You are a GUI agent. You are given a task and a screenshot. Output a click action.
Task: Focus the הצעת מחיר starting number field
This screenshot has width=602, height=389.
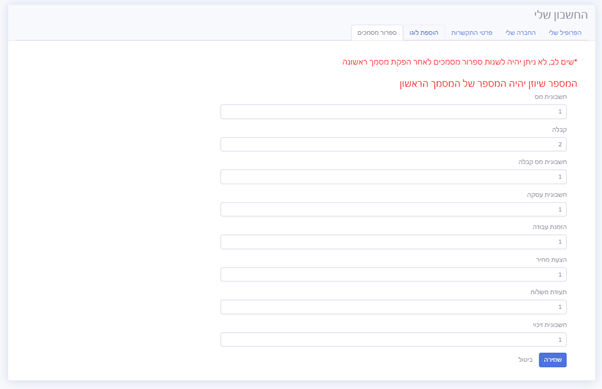[393, 275]
